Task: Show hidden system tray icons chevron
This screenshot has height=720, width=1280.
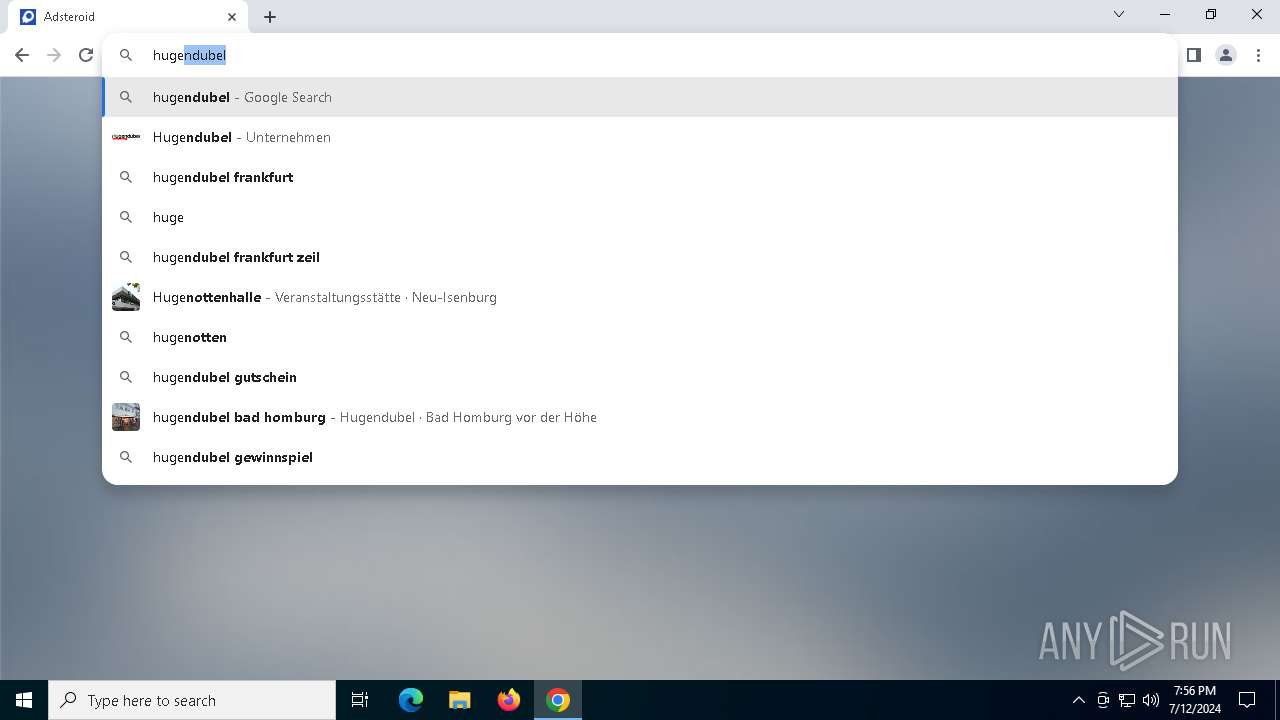Action: pos(1078,700)
